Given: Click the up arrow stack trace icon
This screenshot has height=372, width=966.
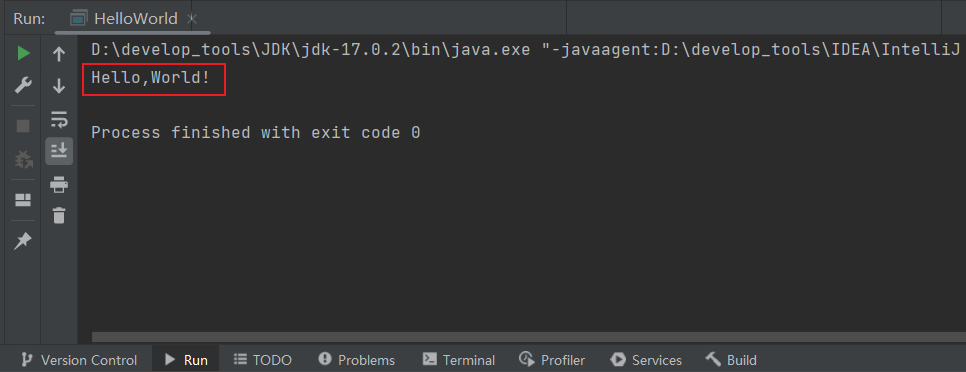Looking at the screenshot, I should (59, 54).
